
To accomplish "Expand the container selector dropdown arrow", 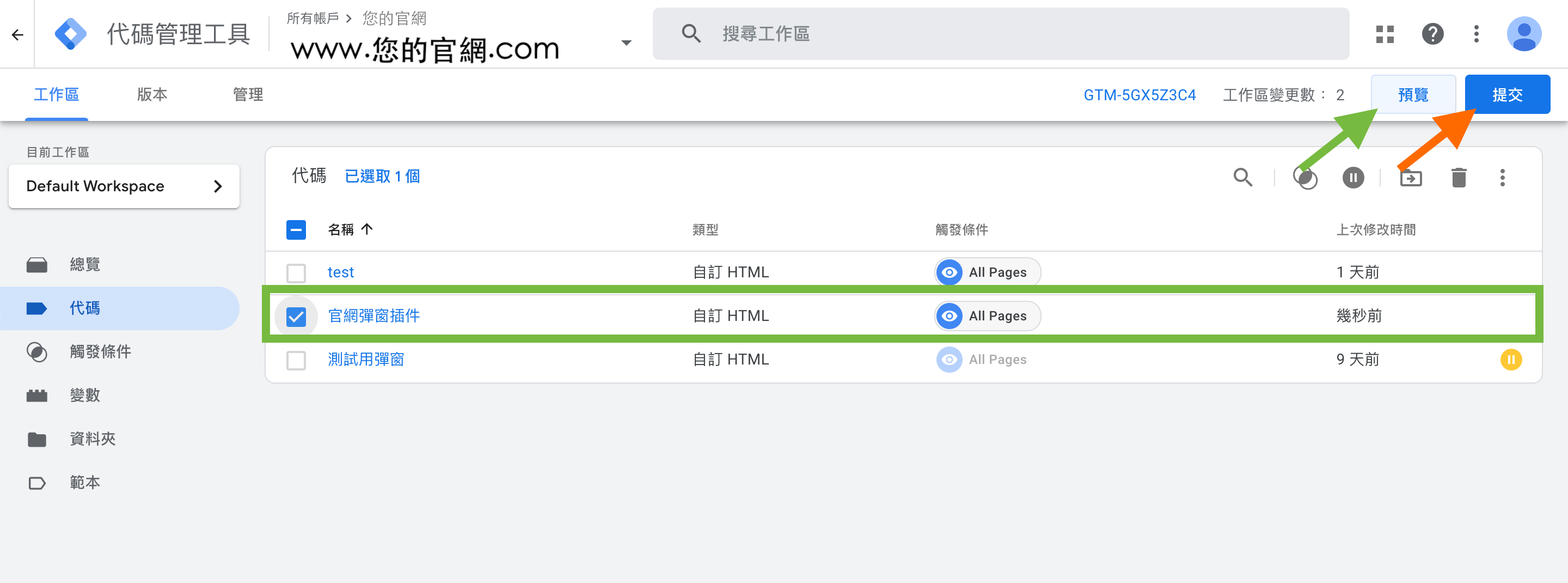I will (626, 42).
